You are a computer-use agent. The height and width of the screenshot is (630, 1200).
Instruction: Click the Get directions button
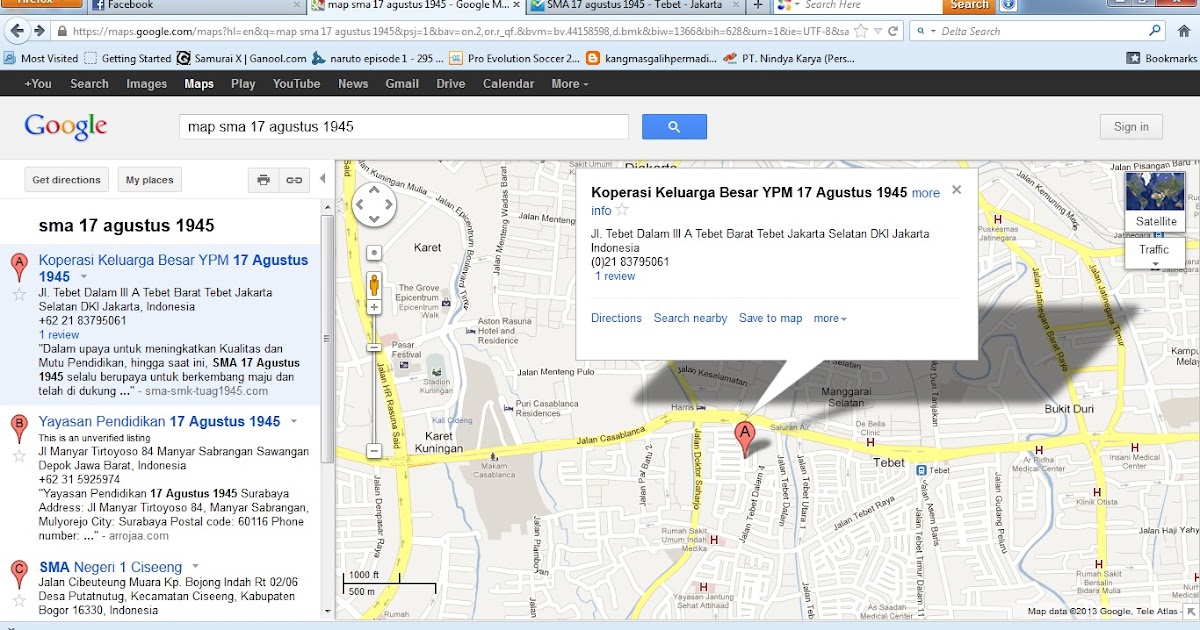click(x=66, y=180)
